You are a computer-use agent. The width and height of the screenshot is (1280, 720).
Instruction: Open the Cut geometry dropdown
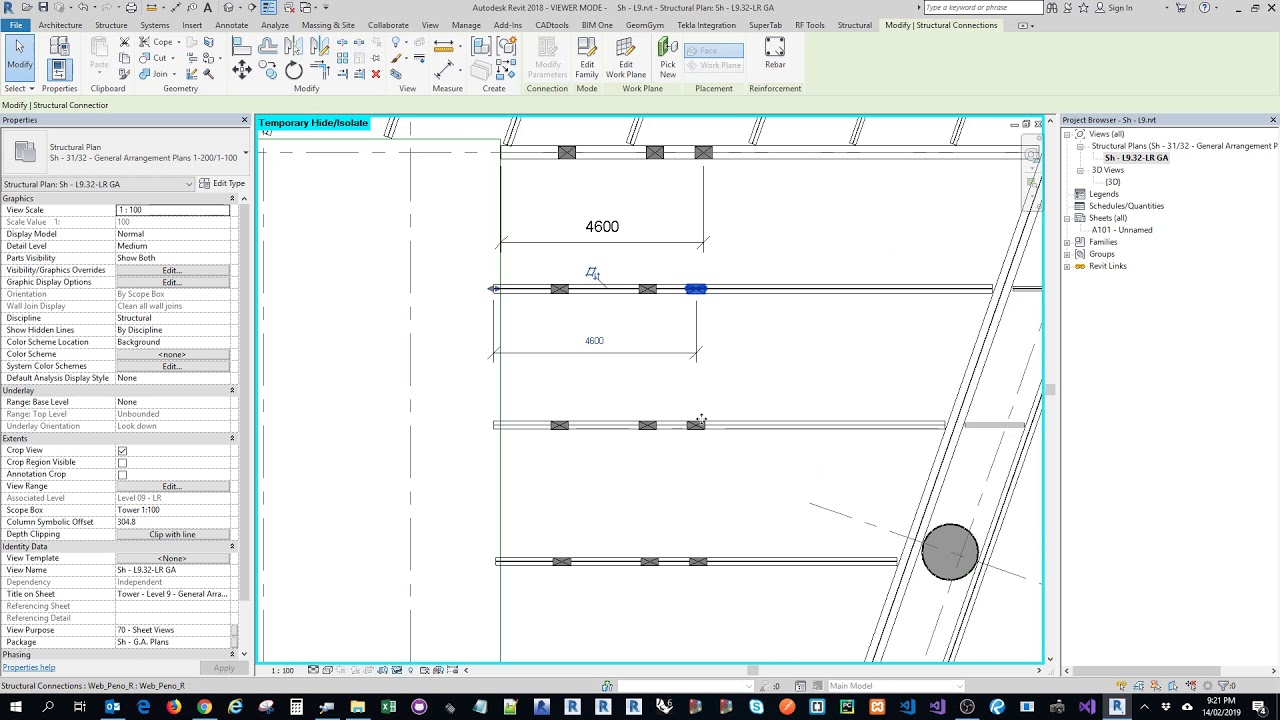(172, 58)
